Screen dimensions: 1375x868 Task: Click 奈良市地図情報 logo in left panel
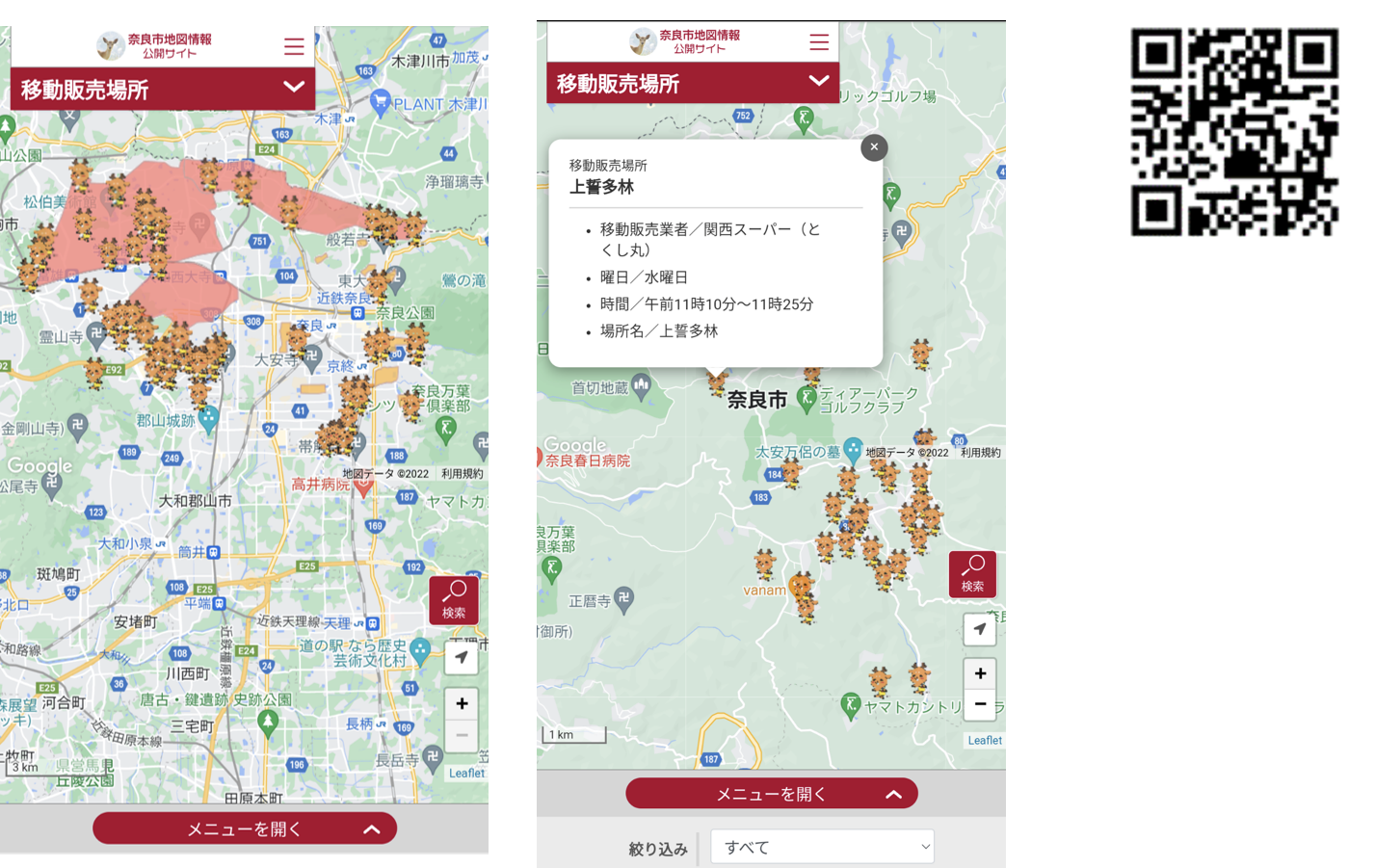pyautogui.click(x=154, y=45)
